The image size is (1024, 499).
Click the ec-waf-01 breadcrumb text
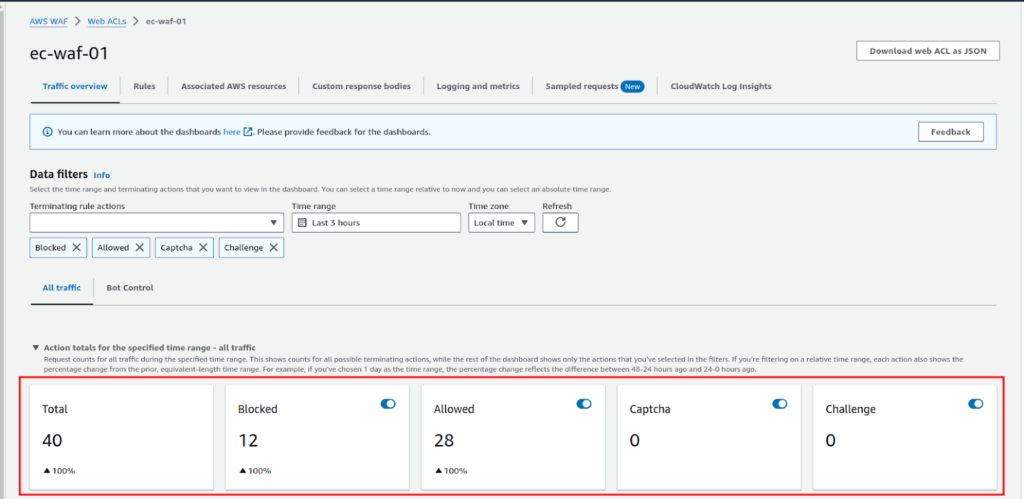point(167,21)
